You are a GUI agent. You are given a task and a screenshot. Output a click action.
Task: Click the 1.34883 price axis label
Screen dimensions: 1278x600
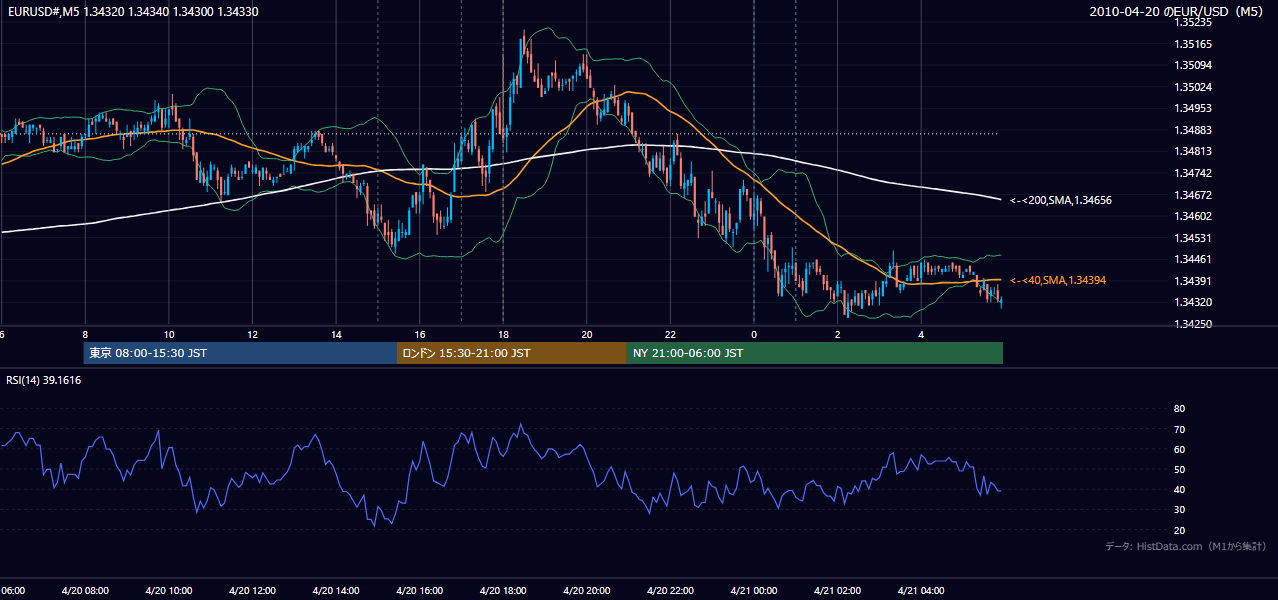pos(1193,130)
